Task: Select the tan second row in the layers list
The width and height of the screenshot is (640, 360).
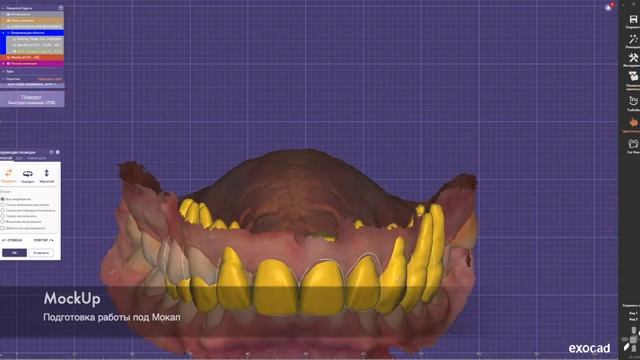Action: click(x=32, y=20)
